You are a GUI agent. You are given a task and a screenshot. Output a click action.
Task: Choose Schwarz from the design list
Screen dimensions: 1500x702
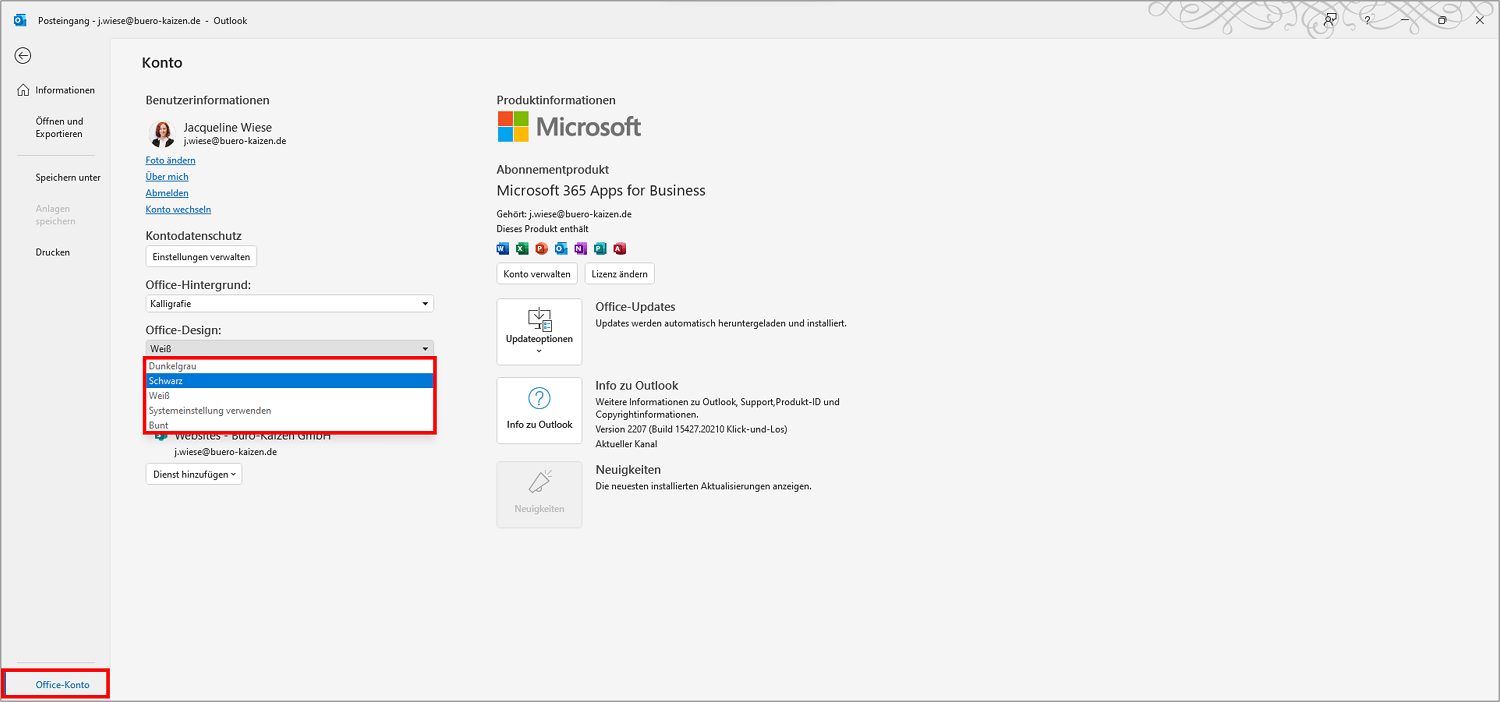coord(290,381)
